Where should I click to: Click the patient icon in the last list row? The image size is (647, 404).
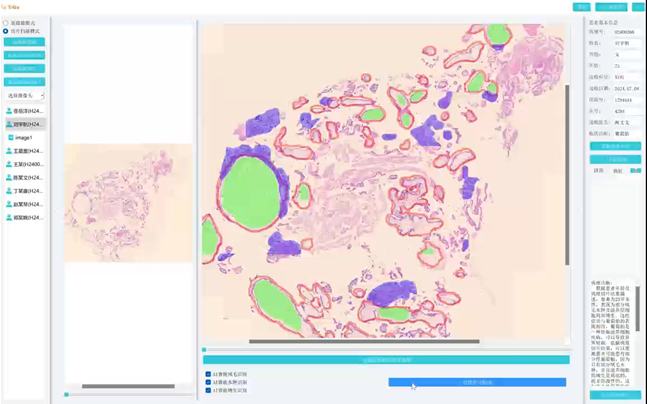pyautogui.click(x=9, y=217)
